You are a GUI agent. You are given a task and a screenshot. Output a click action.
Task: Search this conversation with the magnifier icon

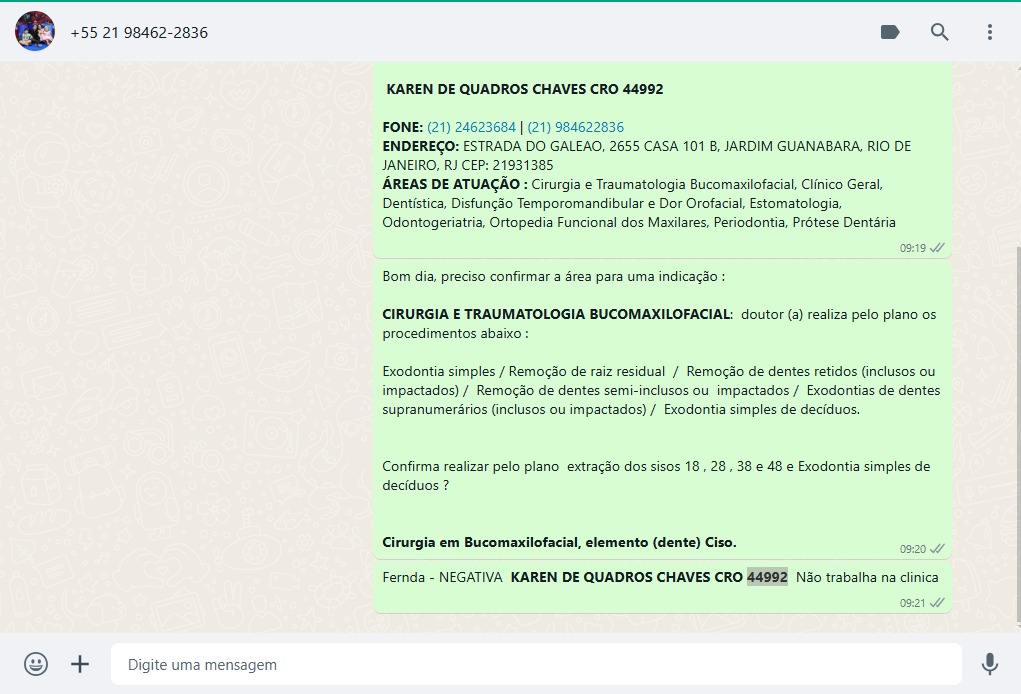click(x=939, y=32)
